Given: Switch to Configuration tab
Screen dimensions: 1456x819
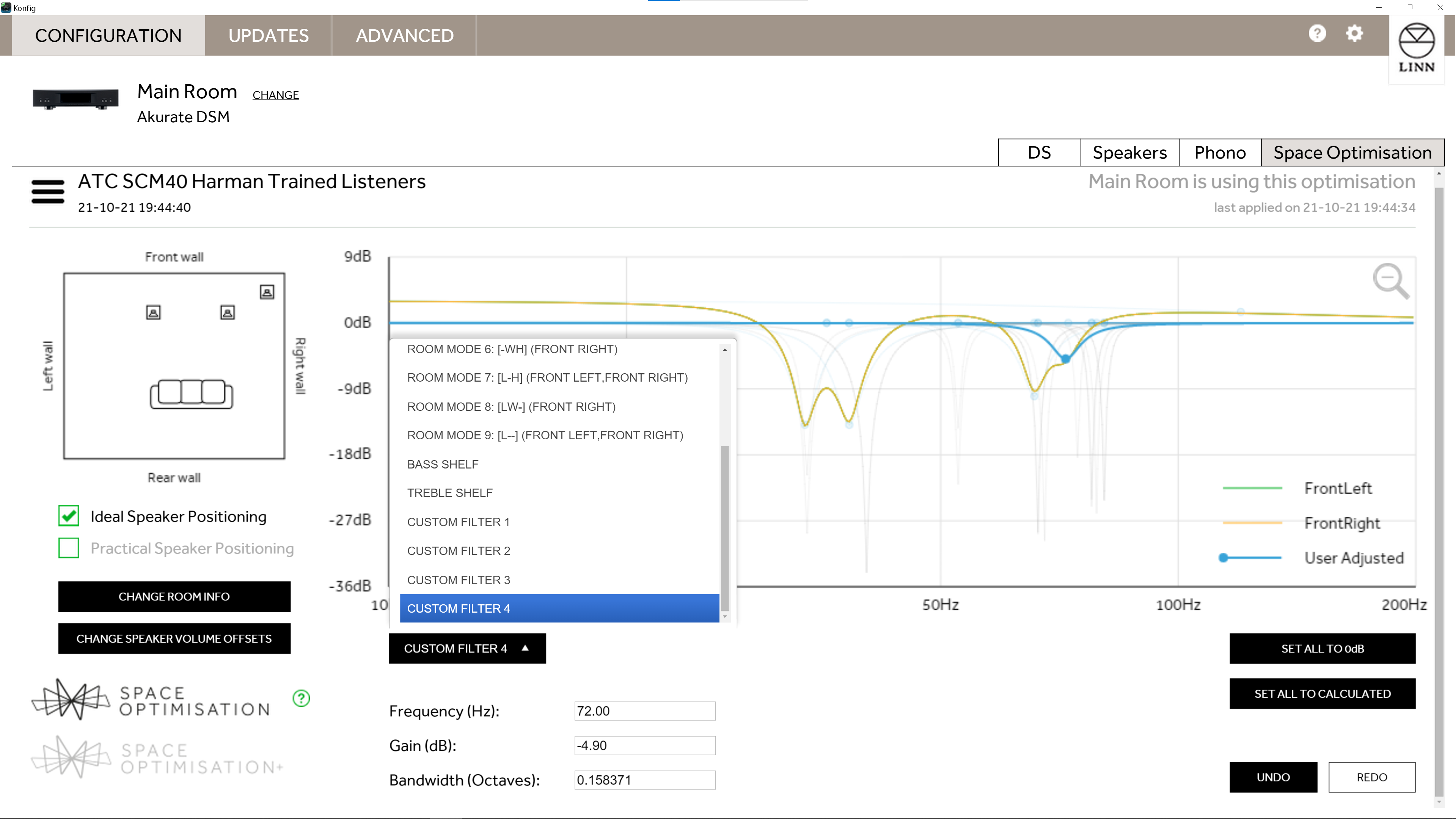Looking at the screenshot, I should click(x=108, y=36).
